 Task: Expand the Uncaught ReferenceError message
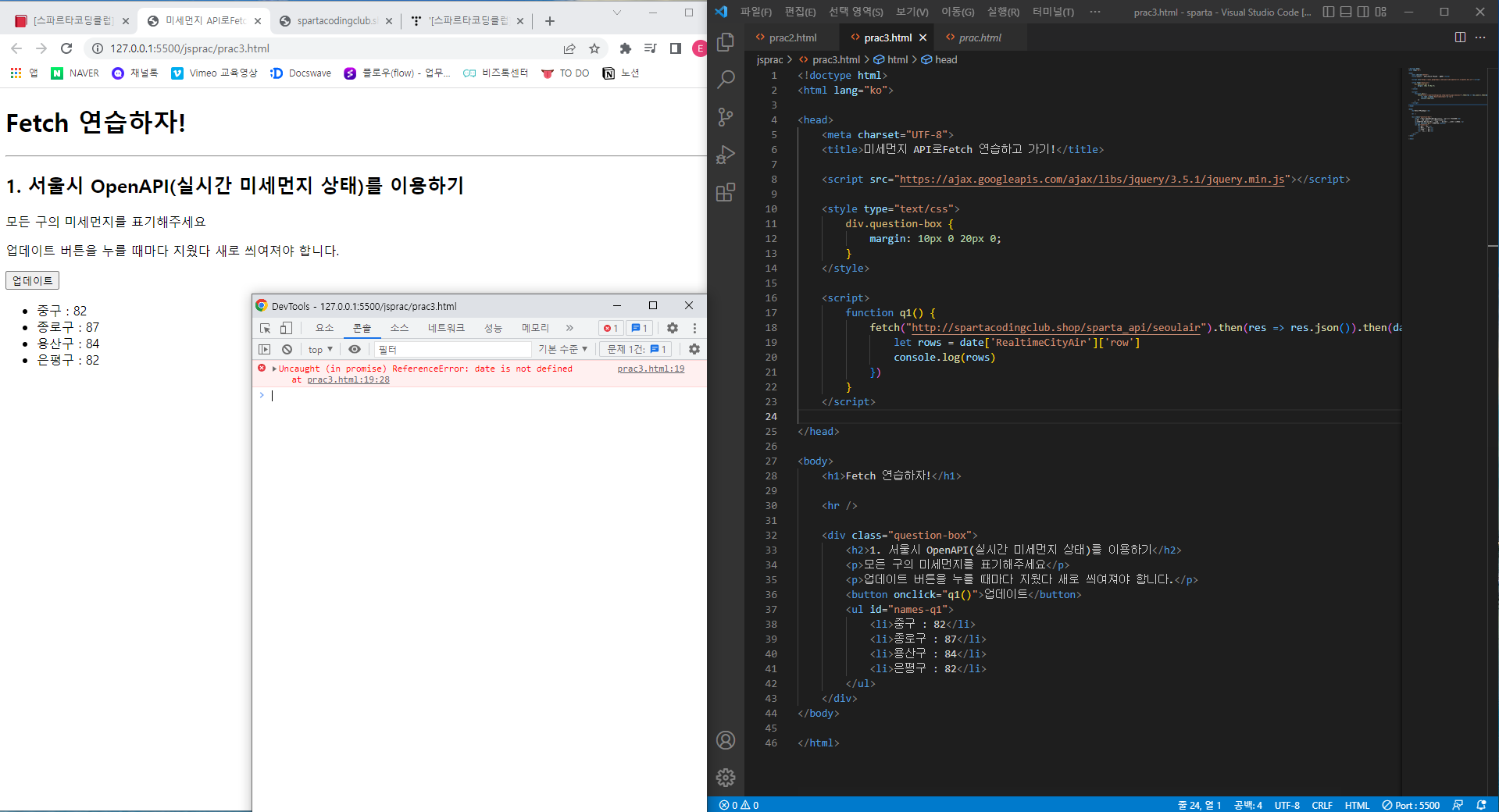click(274, 369)
